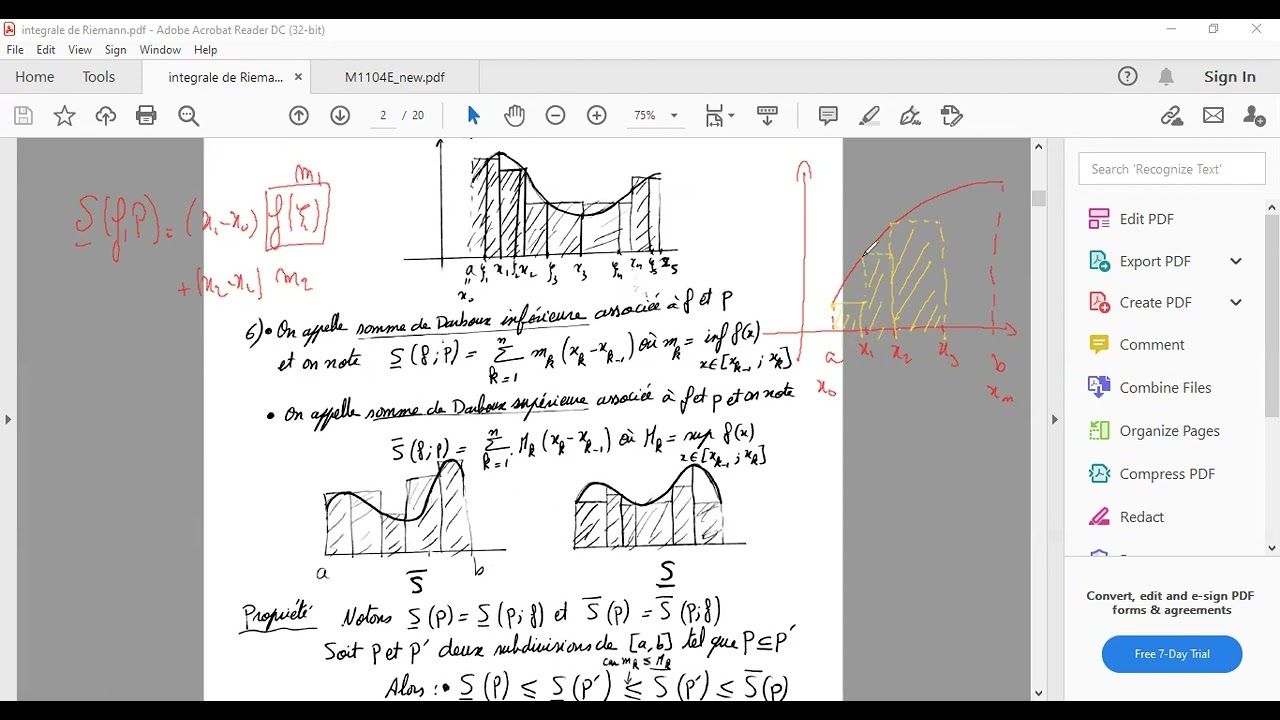Open notifications bell icon
1280x720 pixels.
coord(1166,77)
